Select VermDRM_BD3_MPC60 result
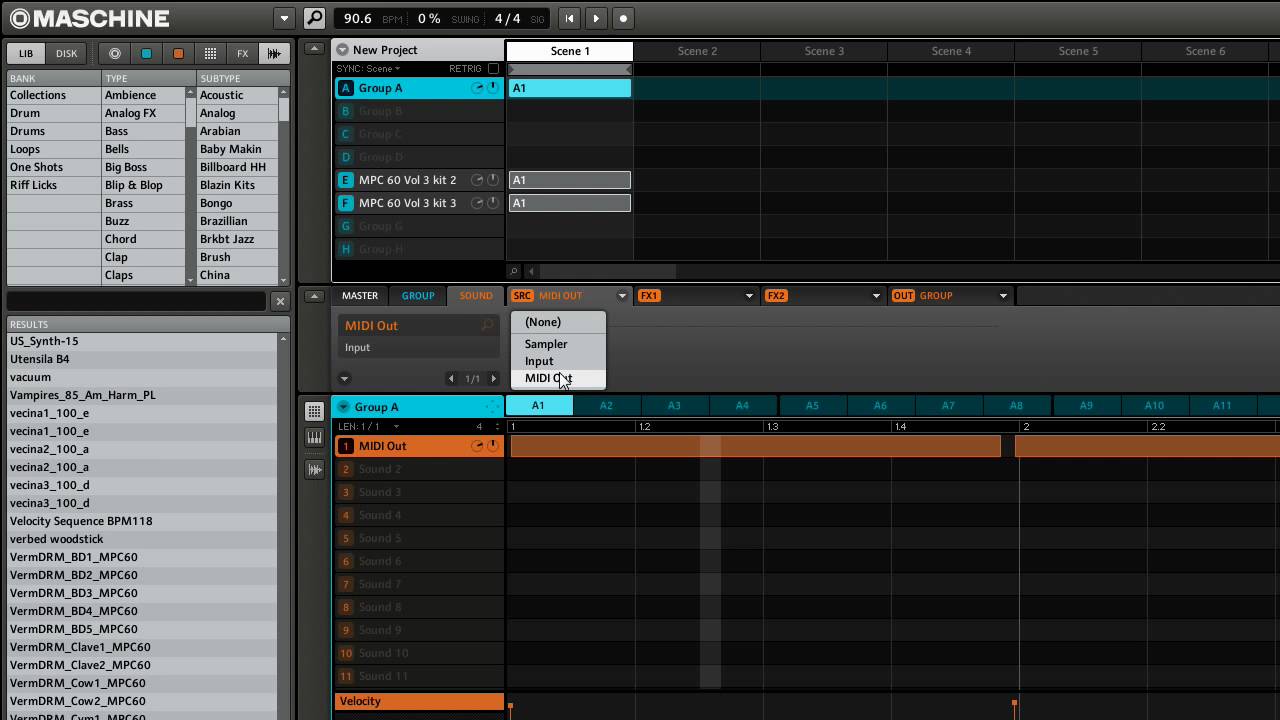The height and width of the screenshot is (720, 1280). click(142, 593)
